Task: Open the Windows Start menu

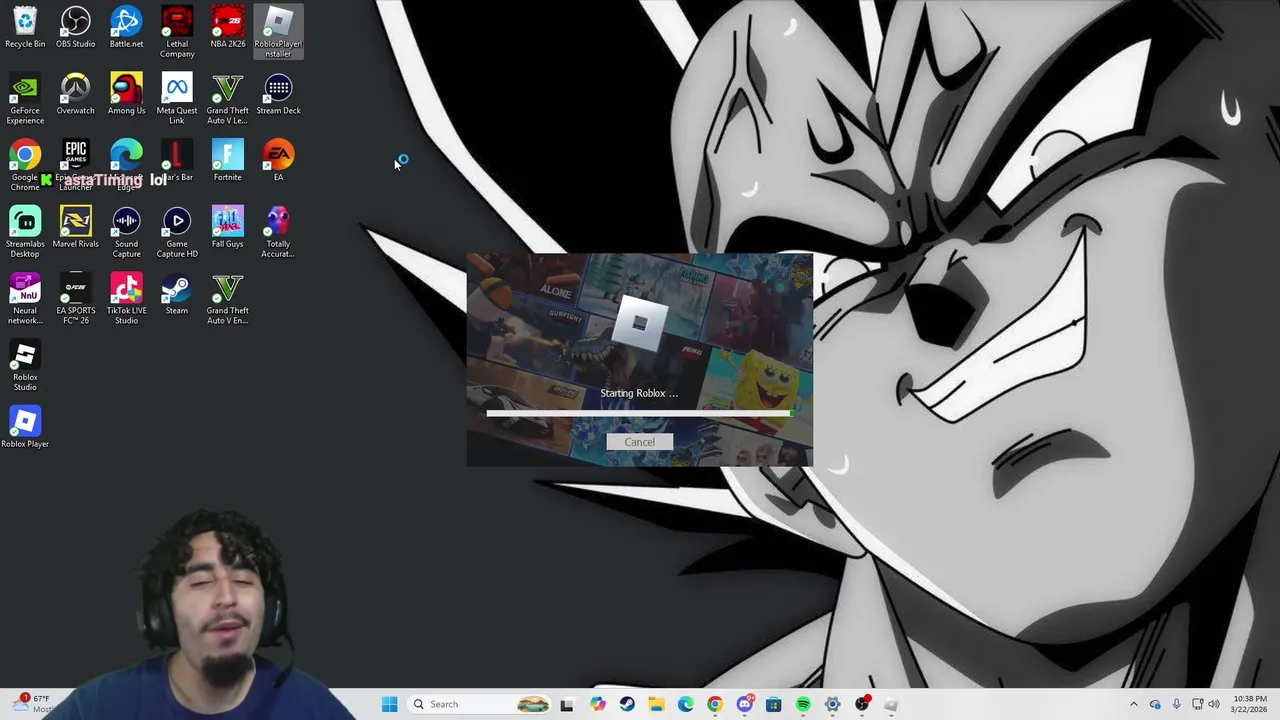Action: pyautogui.click(x=389, y=704)
